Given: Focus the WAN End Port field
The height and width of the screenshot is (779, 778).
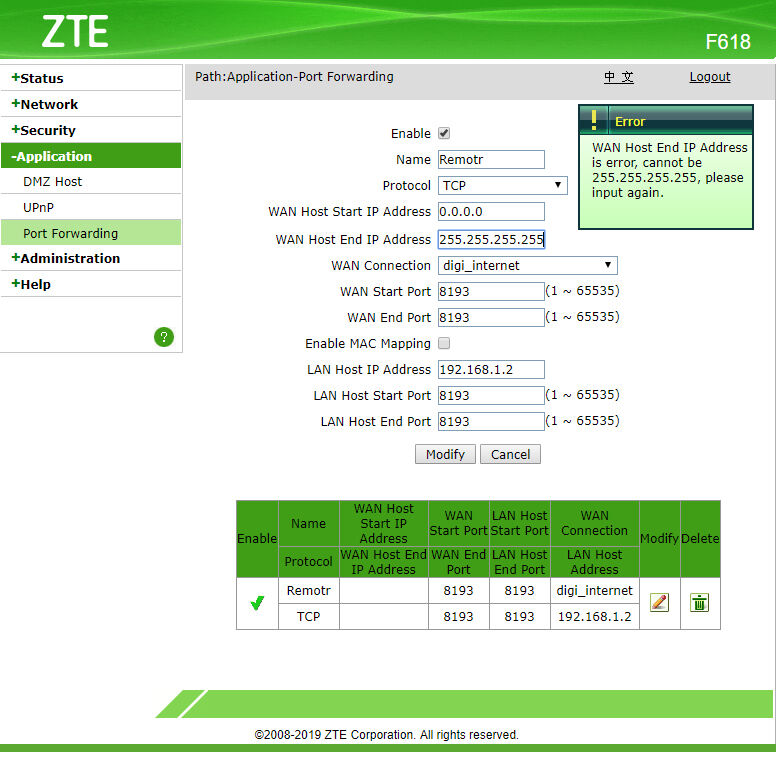Looking at the screenshot, I should click(491, 317).
